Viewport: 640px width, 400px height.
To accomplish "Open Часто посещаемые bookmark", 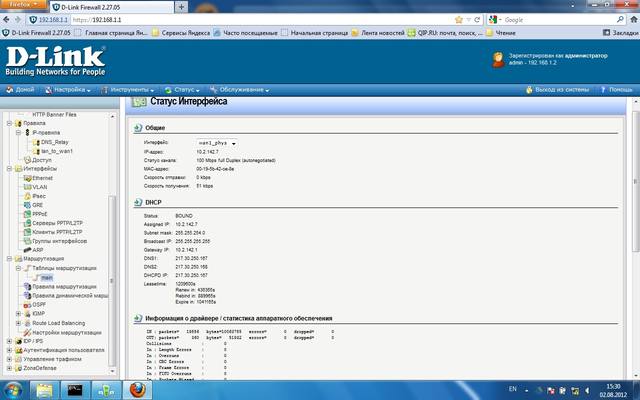I will pyautogui.click(x=246, y=33).
